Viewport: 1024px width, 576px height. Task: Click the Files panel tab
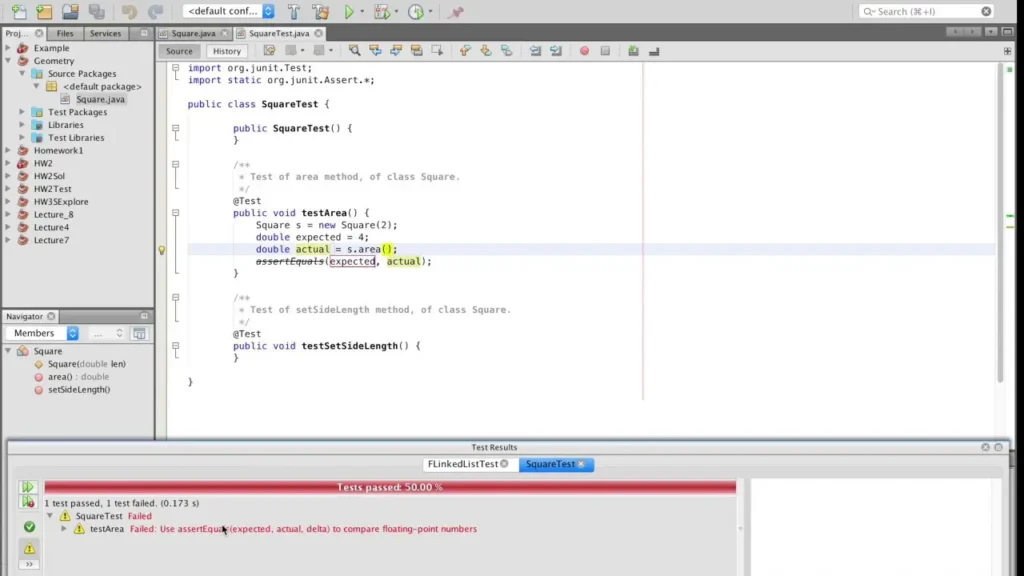coord(65,33)
